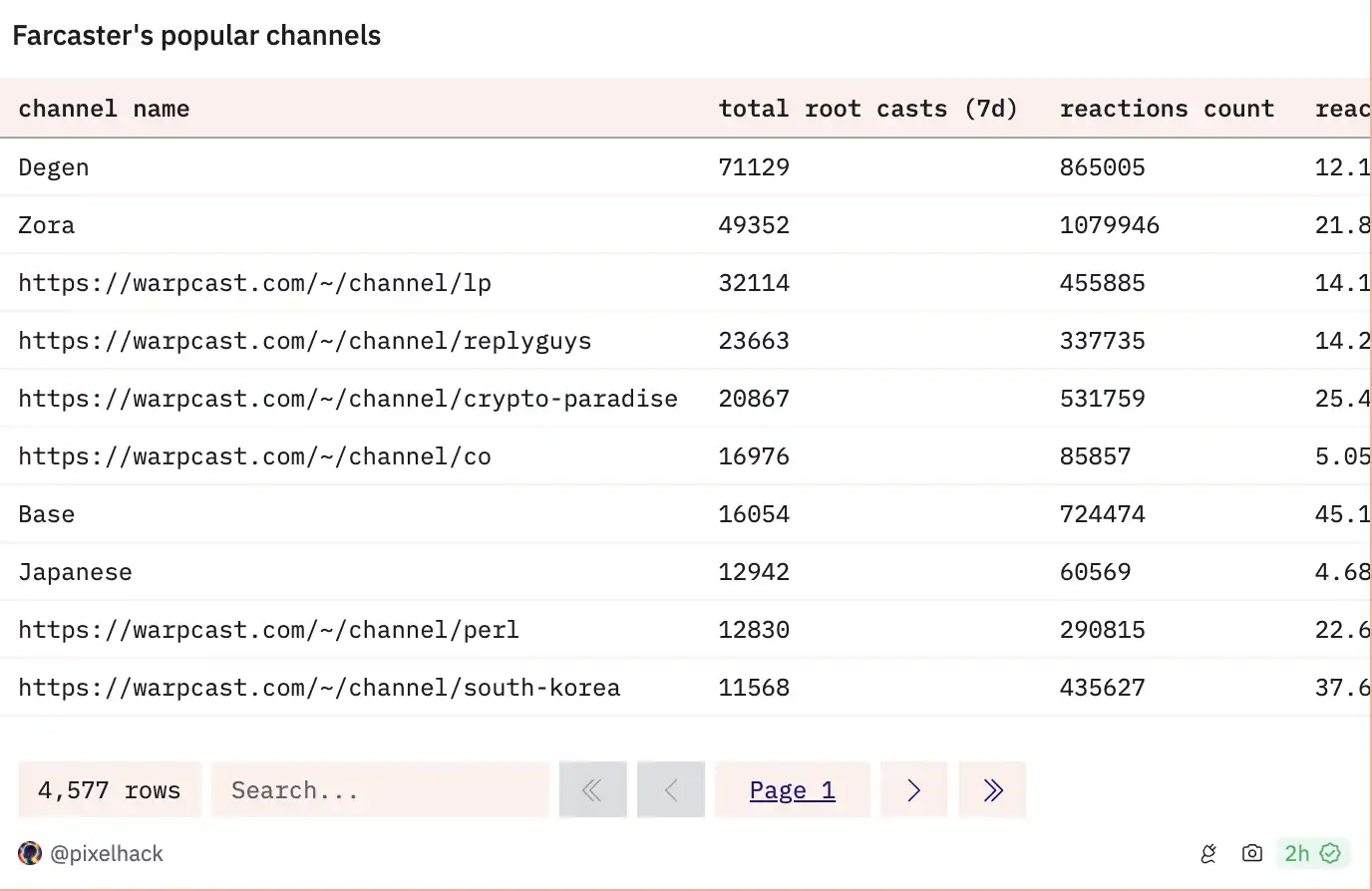This screenshot has width=1372, height=891.
Task: Select the Degen channel row
Action: tap(54, 167)
